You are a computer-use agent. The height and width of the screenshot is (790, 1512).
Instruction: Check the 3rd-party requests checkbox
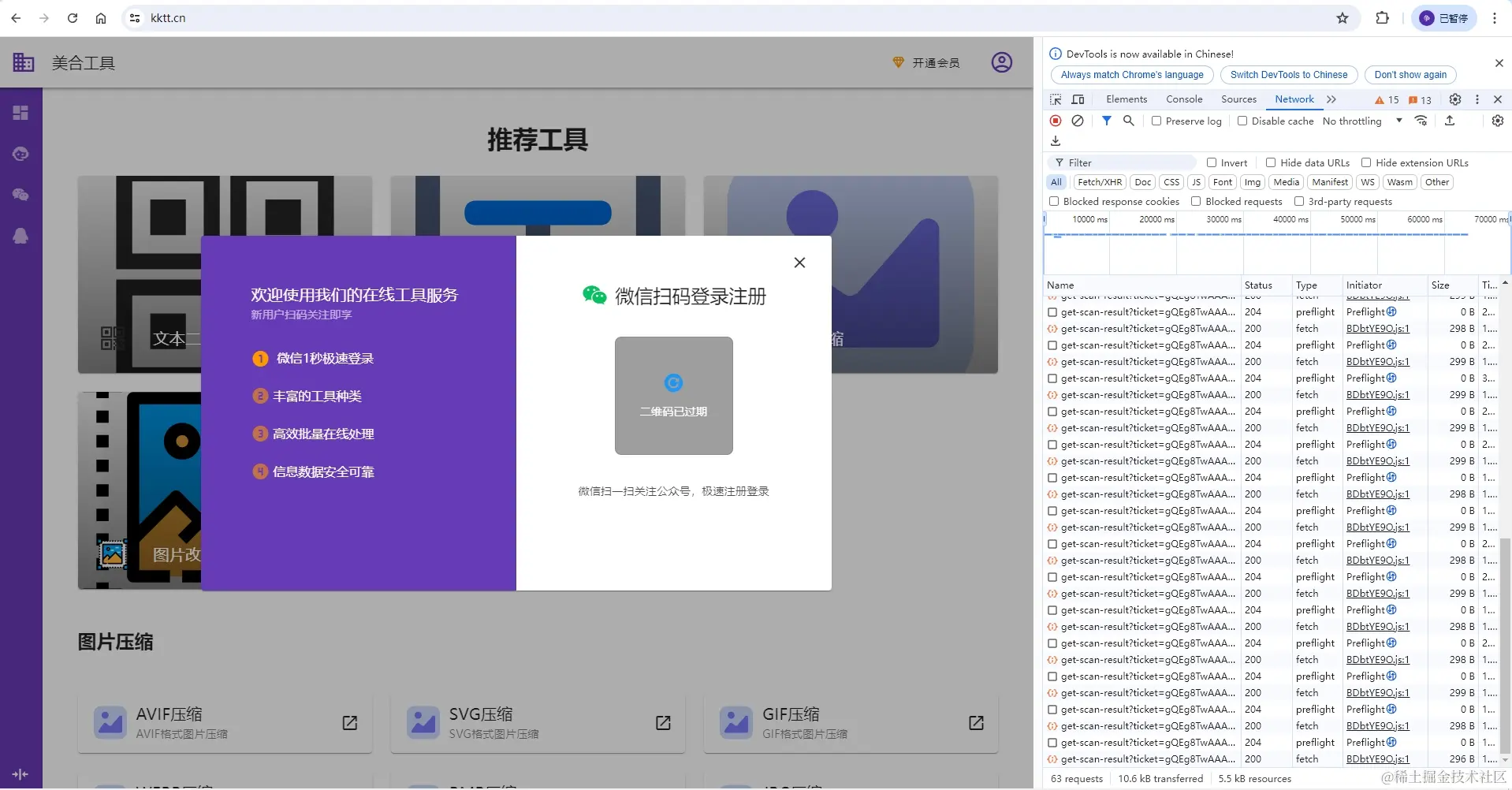(1299, 202)
